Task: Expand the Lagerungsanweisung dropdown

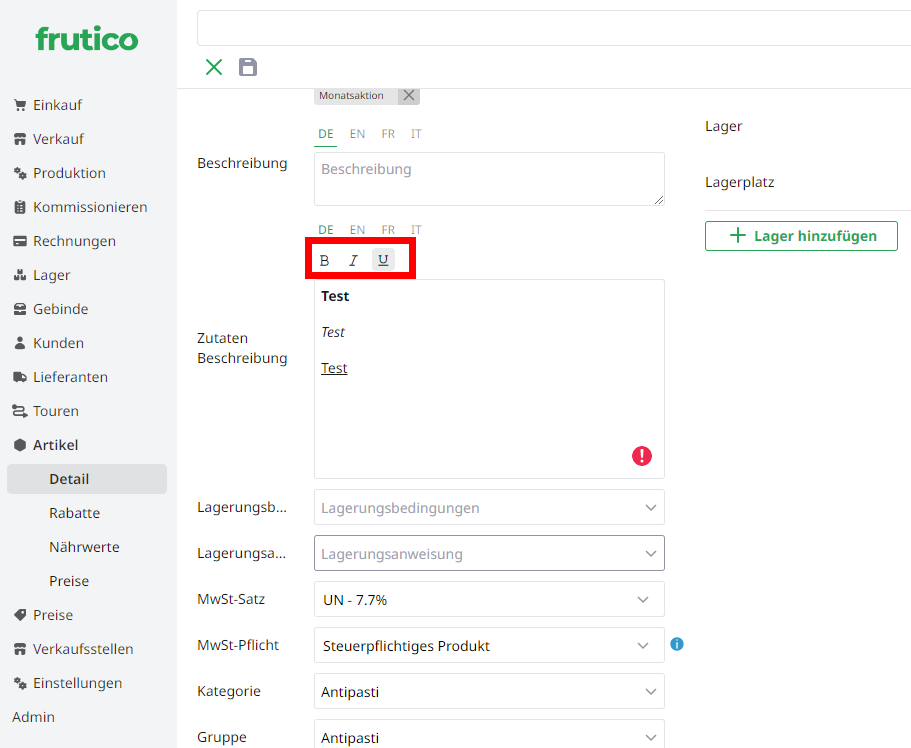Action: pyautogui.click(x=489, y=553)
